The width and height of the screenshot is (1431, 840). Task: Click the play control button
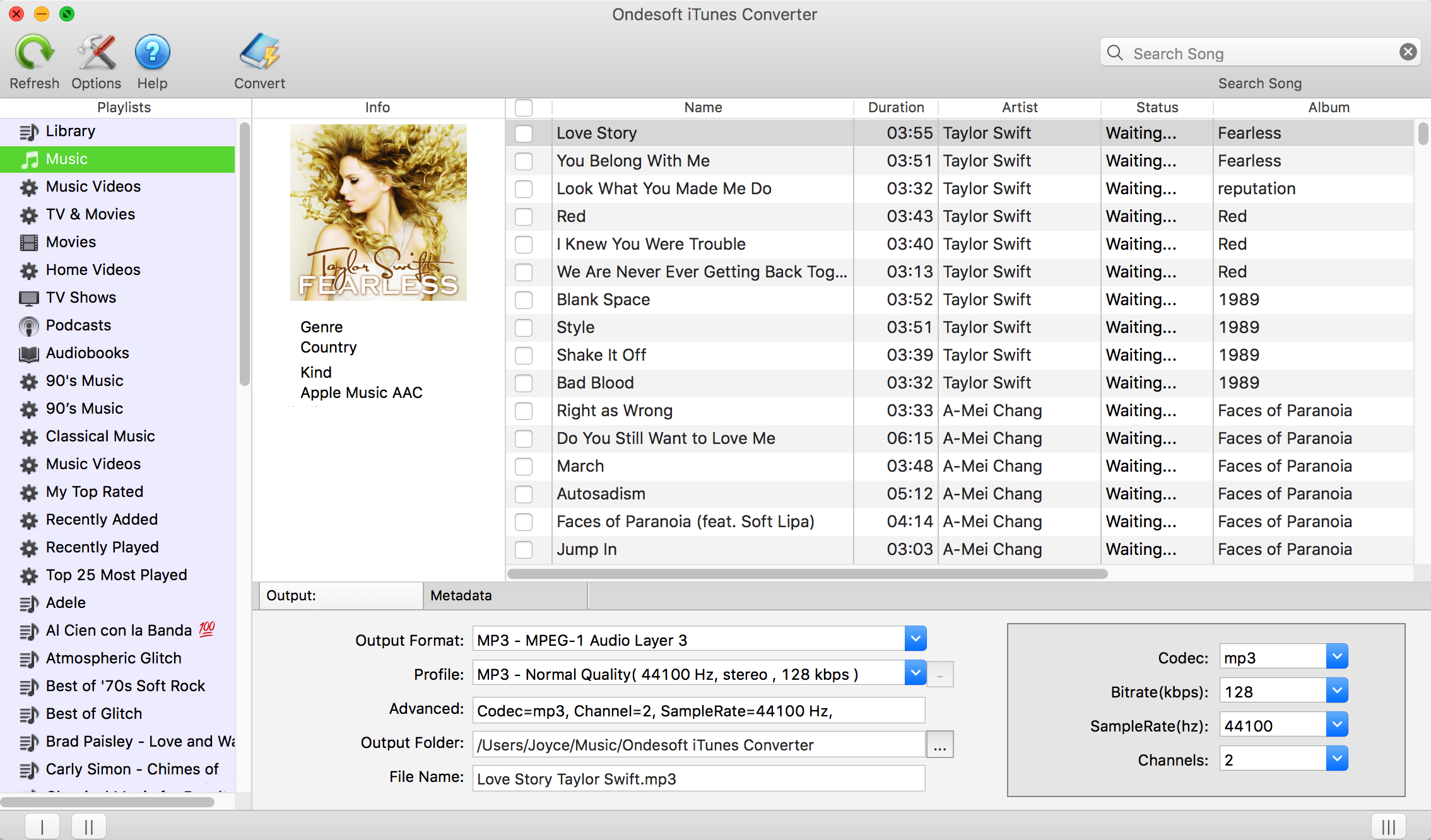(x=43, y=822)
